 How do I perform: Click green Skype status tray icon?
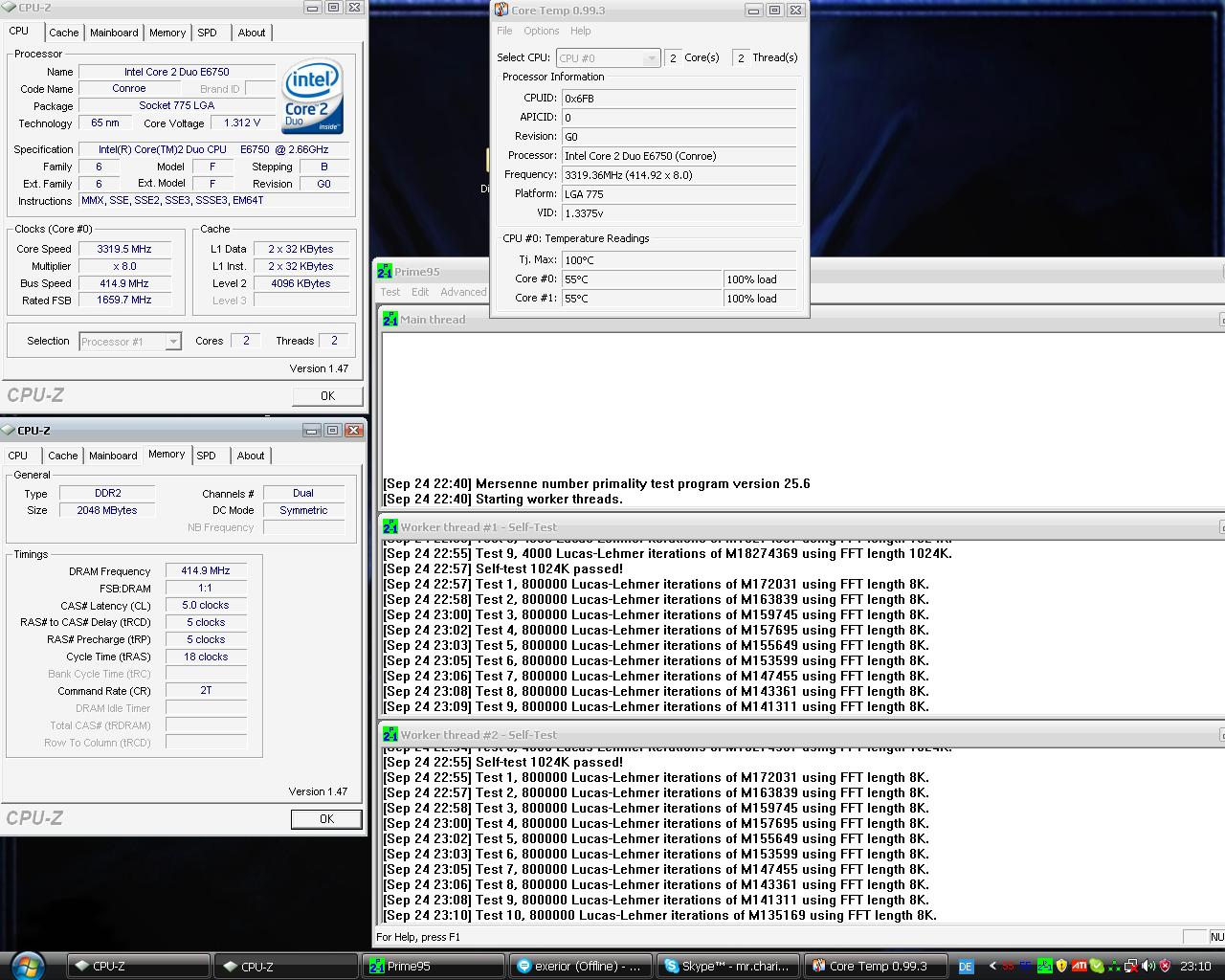pos(1097,967)
